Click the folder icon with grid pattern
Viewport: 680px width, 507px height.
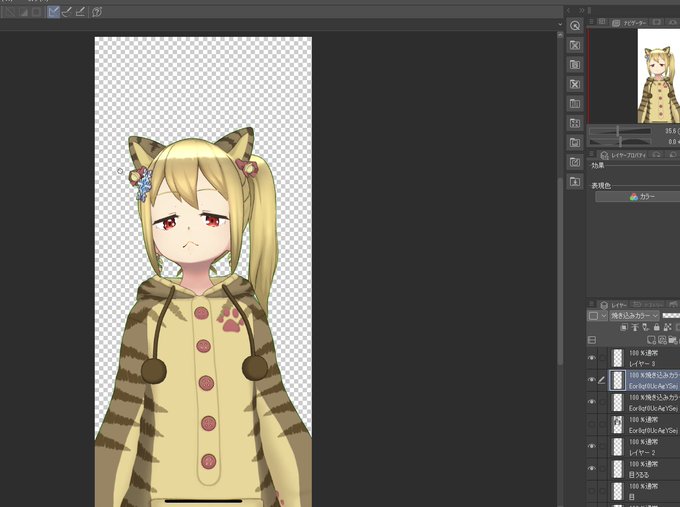(x=575, y=123)
